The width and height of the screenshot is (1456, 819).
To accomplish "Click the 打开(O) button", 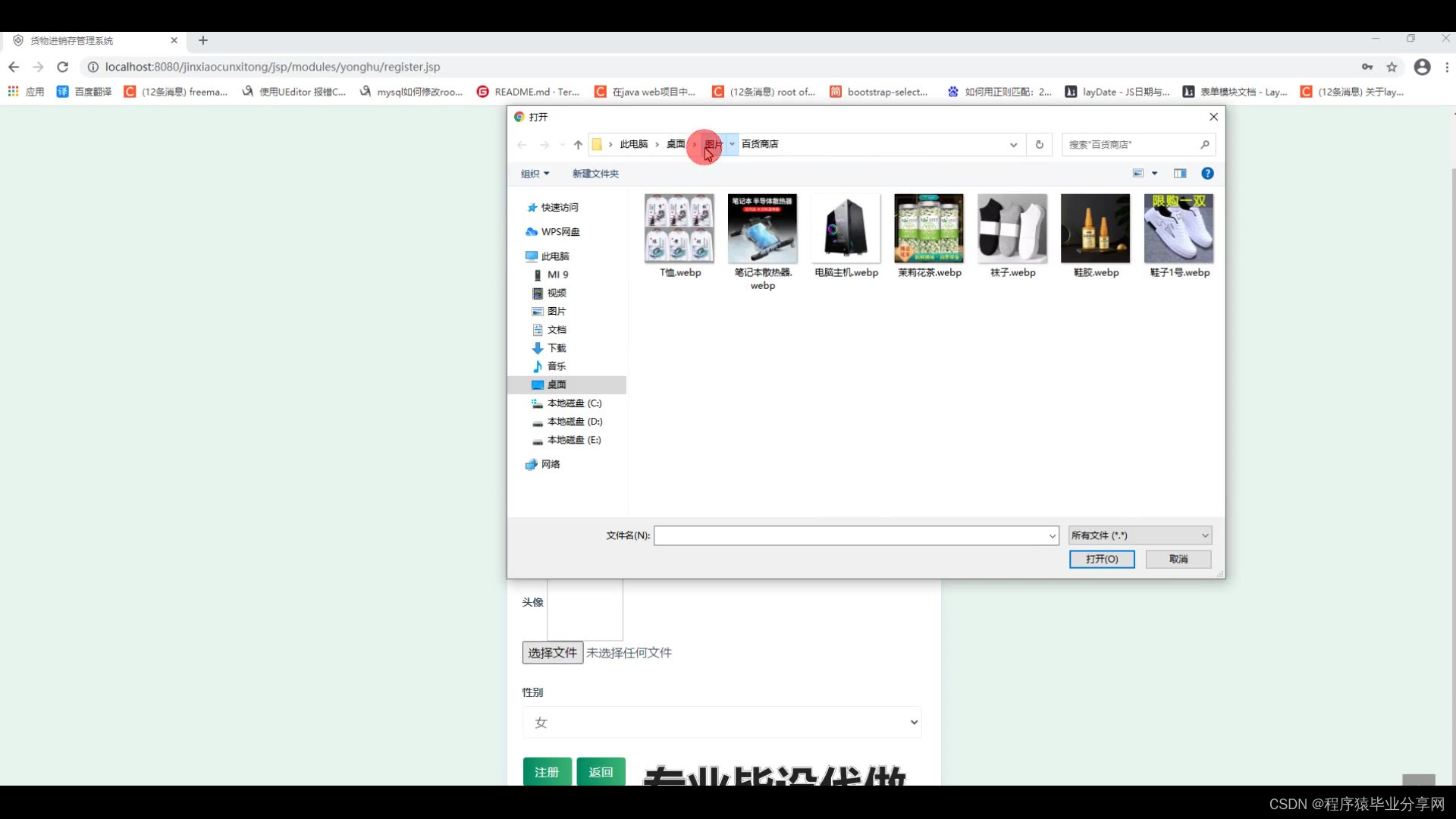I will [1101, 559].
